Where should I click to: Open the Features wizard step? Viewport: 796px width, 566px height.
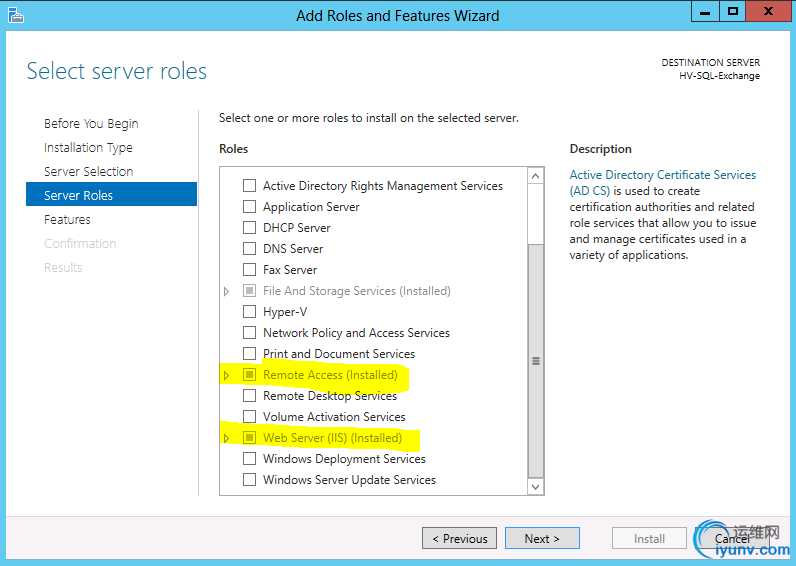click(67, 220)
